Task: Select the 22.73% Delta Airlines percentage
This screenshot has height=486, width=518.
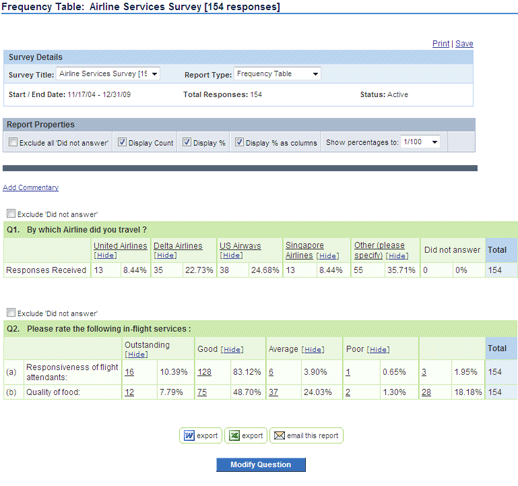Action: (x=199, y=270)
